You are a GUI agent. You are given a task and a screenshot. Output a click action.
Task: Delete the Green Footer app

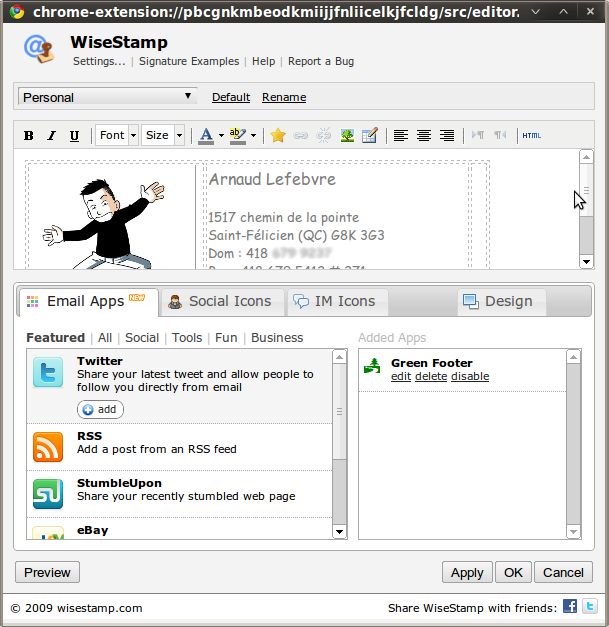(x=431, y=377)
